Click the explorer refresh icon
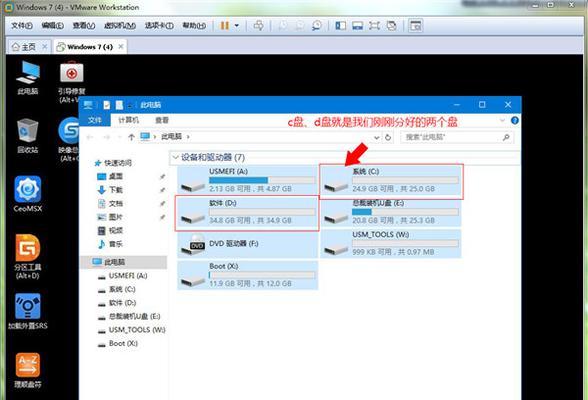The width and height of the screenshot is (588, 400). point(388,137)
